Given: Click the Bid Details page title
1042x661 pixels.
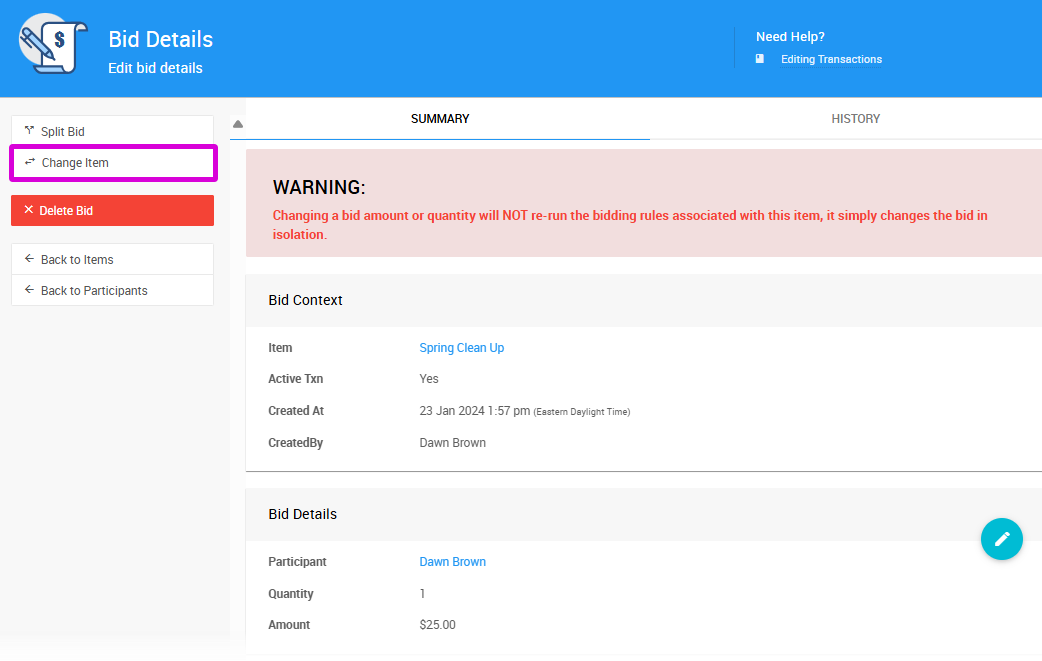Looking at the screenshot, I should (160, 40).
